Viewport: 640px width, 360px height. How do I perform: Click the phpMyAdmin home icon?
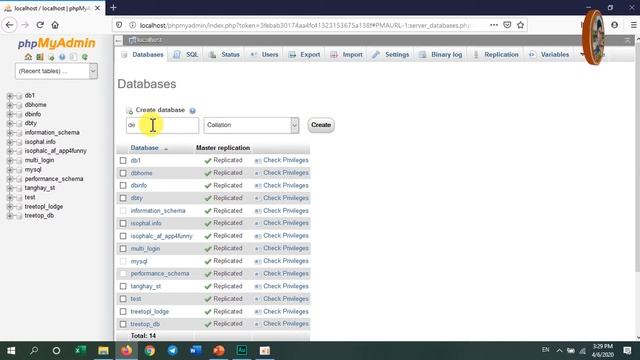coord(28,57)
